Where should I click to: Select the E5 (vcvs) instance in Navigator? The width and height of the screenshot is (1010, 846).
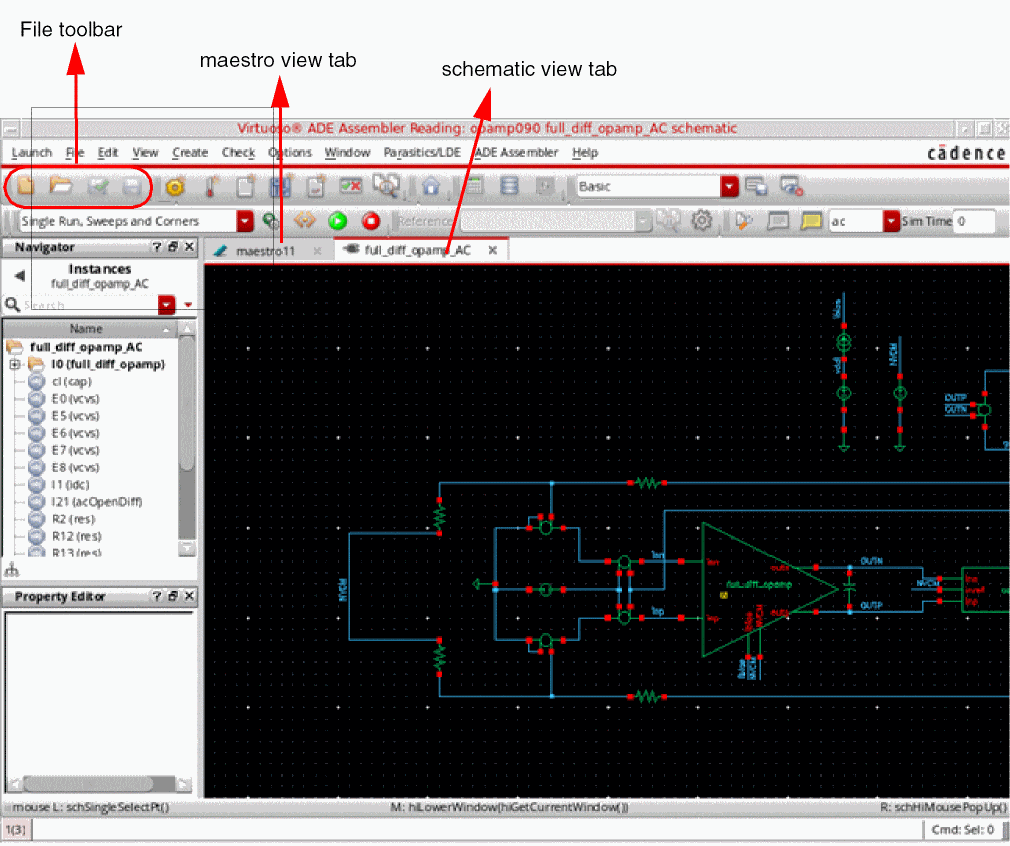click(x=76, y=415)
